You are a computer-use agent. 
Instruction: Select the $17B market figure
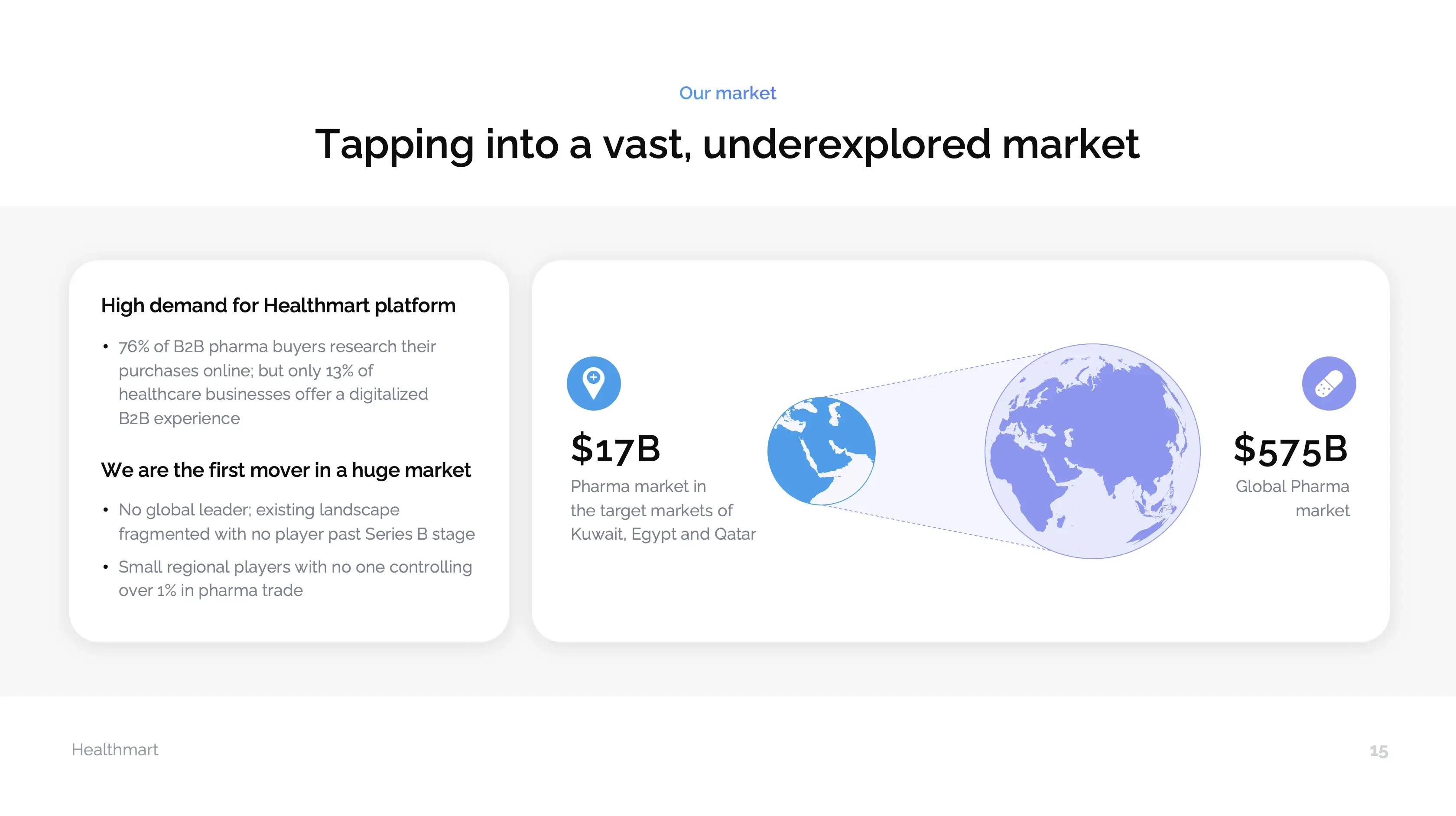coord(615,449)
